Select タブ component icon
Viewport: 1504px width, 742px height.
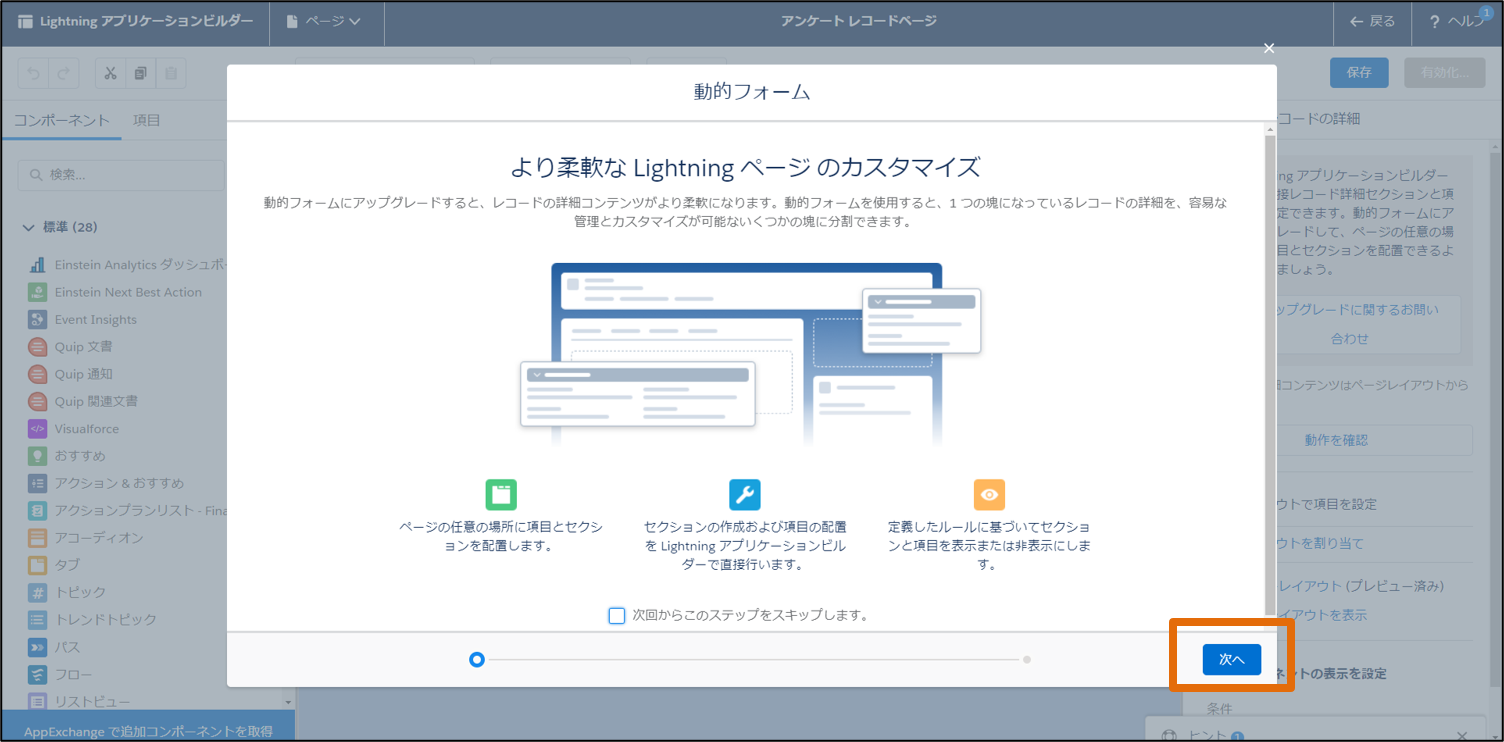[x=37, y=565]
